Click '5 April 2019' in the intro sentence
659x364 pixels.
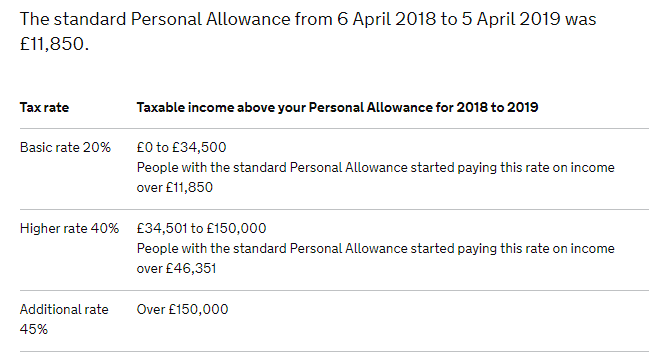click(x=511, y=19)
